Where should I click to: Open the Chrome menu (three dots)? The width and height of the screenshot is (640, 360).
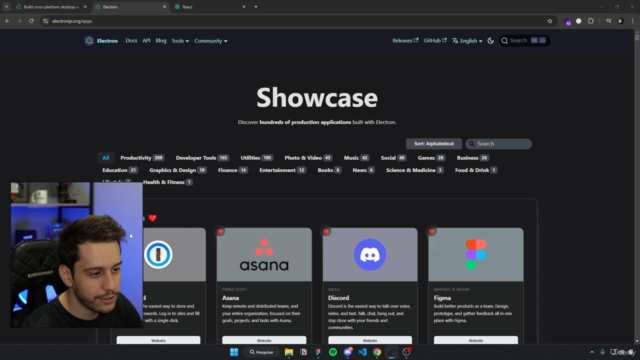point(632,21)
